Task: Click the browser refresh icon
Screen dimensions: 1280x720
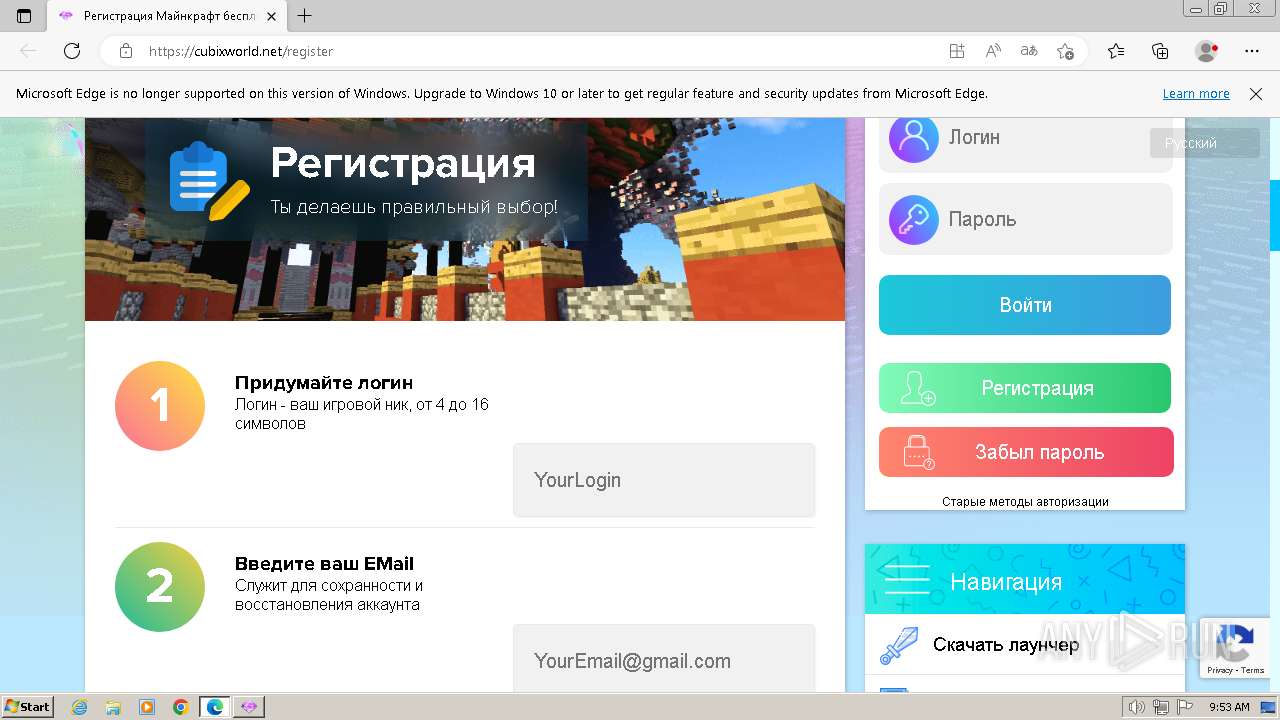Action: pyautogui.click(x=72, y=51)
